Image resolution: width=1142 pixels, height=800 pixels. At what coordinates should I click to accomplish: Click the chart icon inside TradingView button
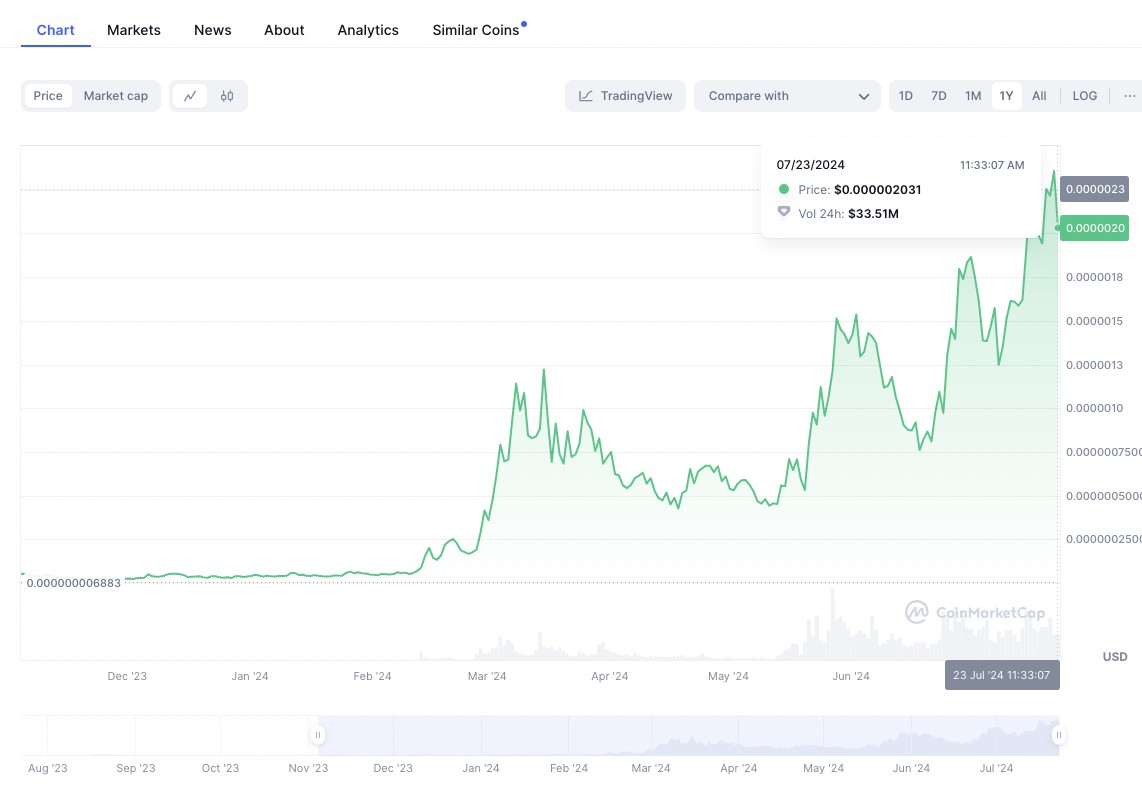[584, 95]
